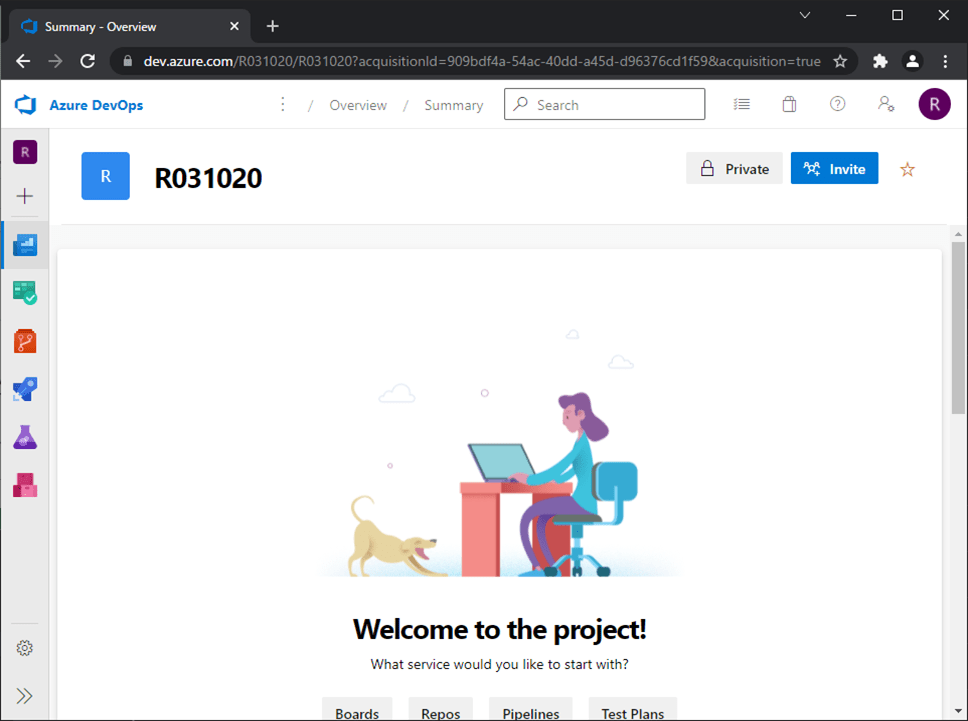Image resolution: width=968 pixels, height=721 pixels.
Task: Click the page vertical scrollbar thumb
Action: coord(958,327)
